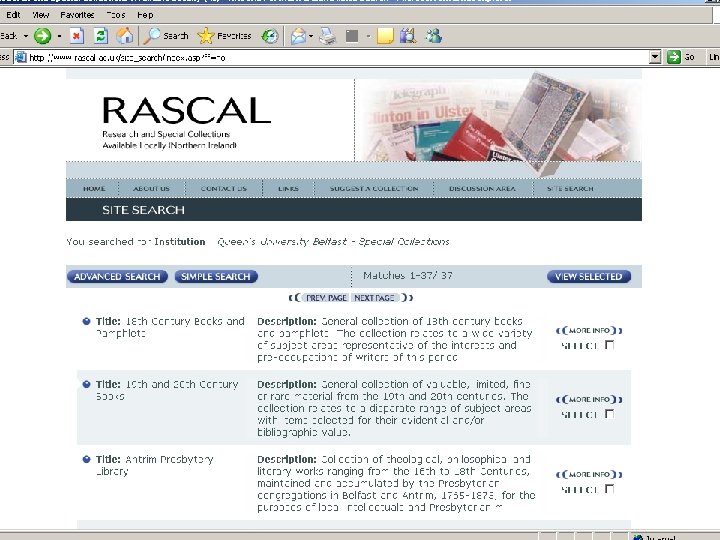The image size is (720, 540).
Task: Click the Internet zone globe in status bar
Action: (638, 537)
